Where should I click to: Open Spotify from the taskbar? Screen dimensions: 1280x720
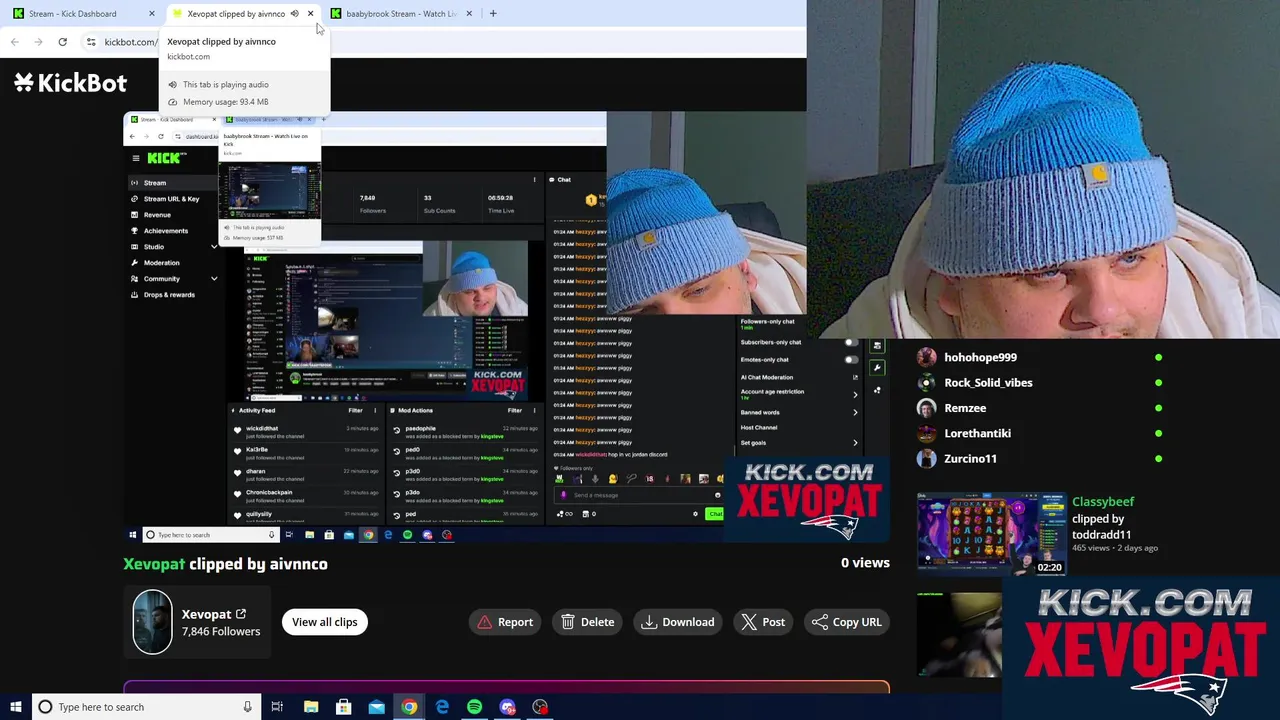pyautogui.click(x=474, y=707)
